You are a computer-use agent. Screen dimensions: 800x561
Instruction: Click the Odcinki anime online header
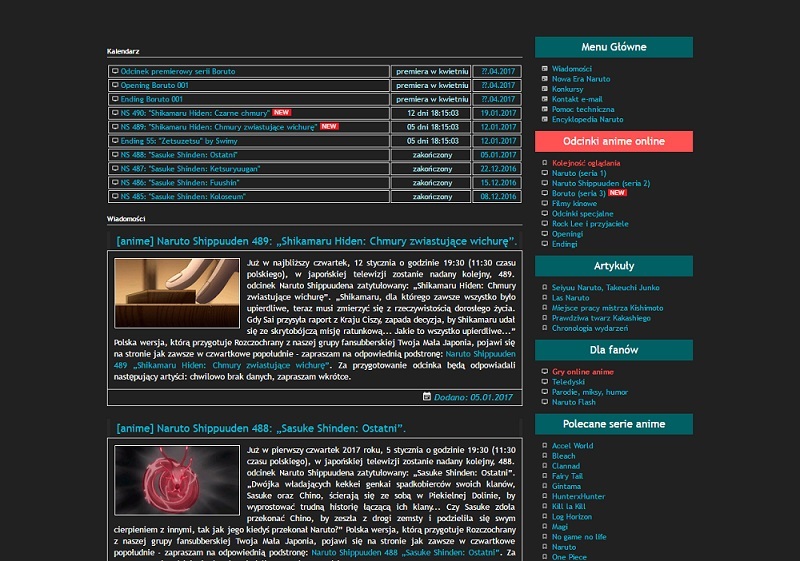614,141
